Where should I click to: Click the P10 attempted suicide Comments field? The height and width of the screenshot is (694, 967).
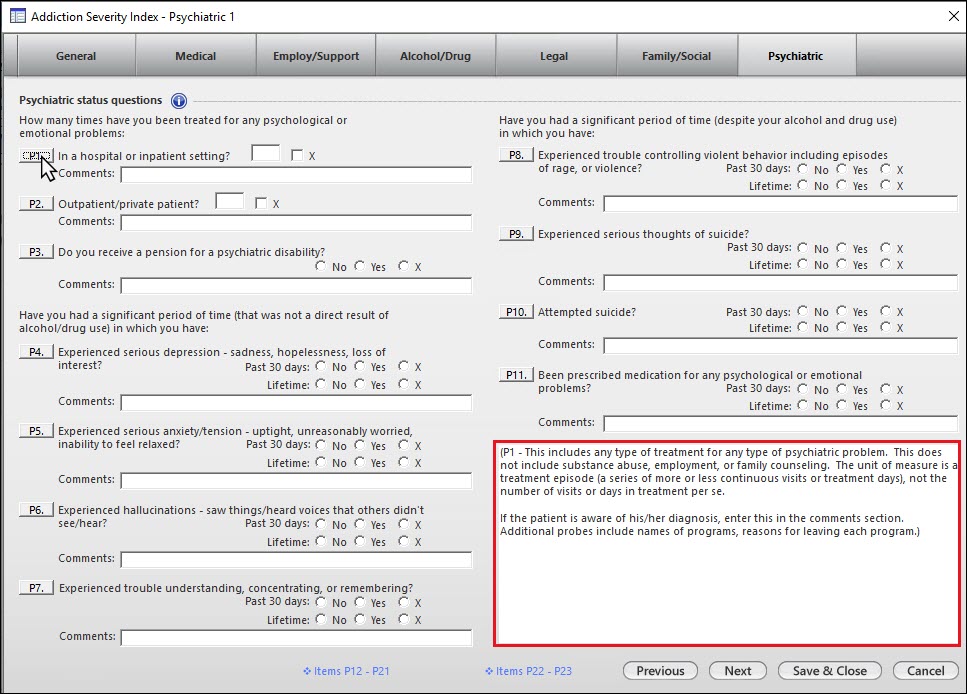pyautogui.click(x=780, y=345)
